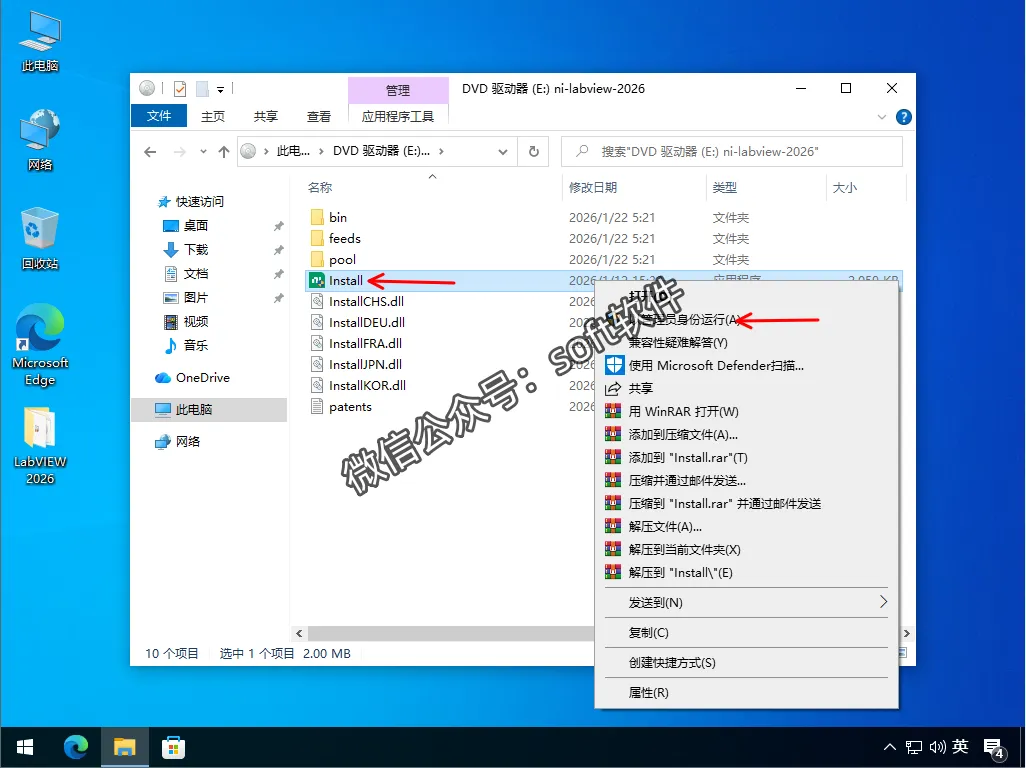Click WinRAR icon next to 用 WinRAR 打开
Screen dimensions: 1026x768
click(613, 411)
